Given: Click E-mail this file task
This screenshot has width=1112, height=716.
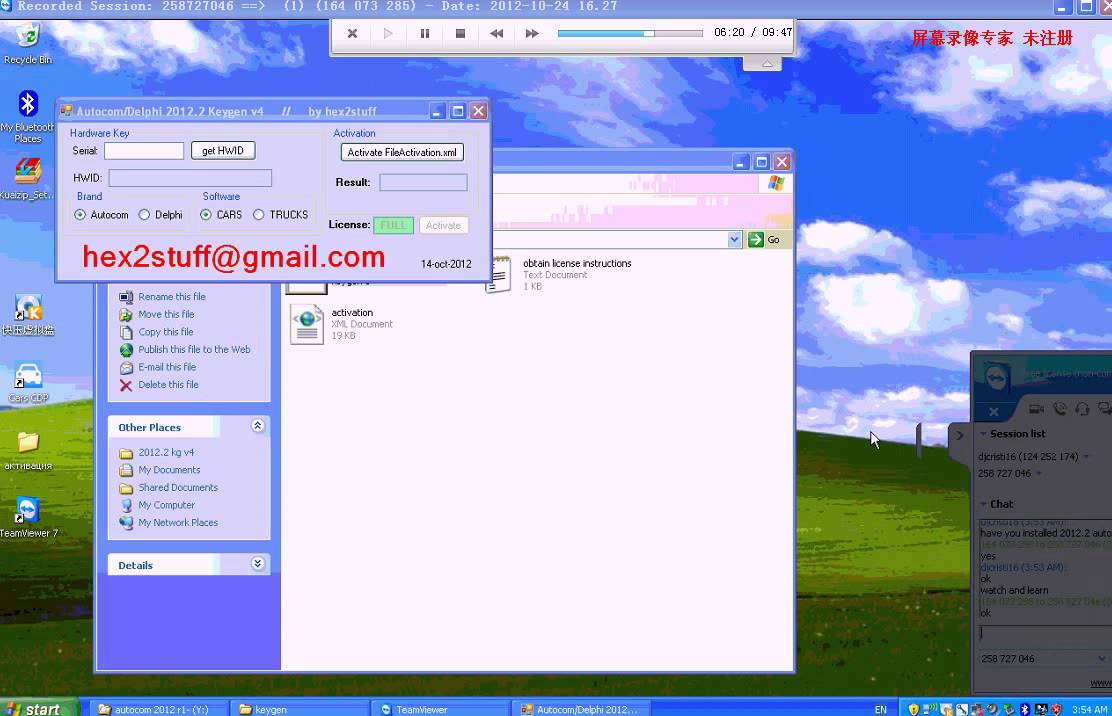Looking at the screenshot, I should coord(167,367).
